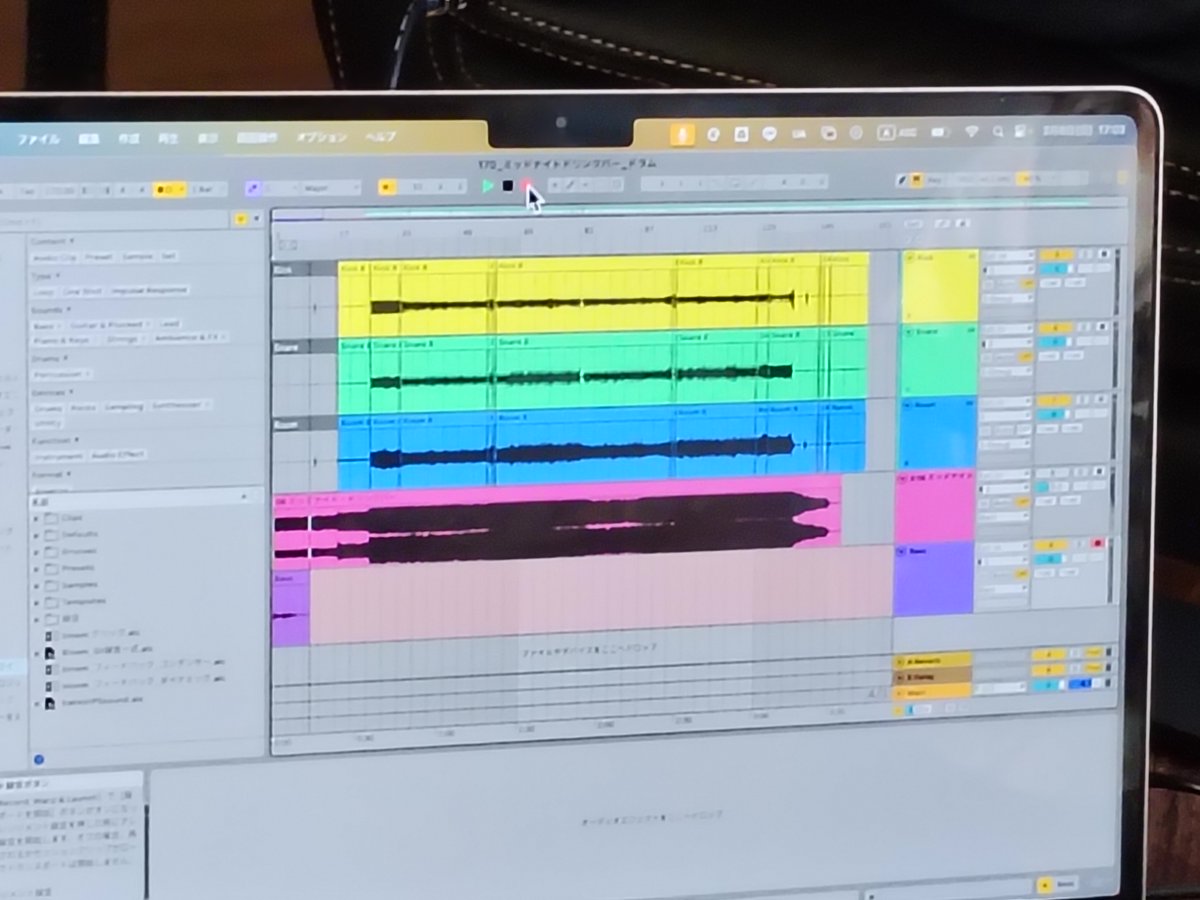Toggle Draw Mode pencil in the right control bar
This screenshot has width=1200, height=900.
(x=904, y=180)
